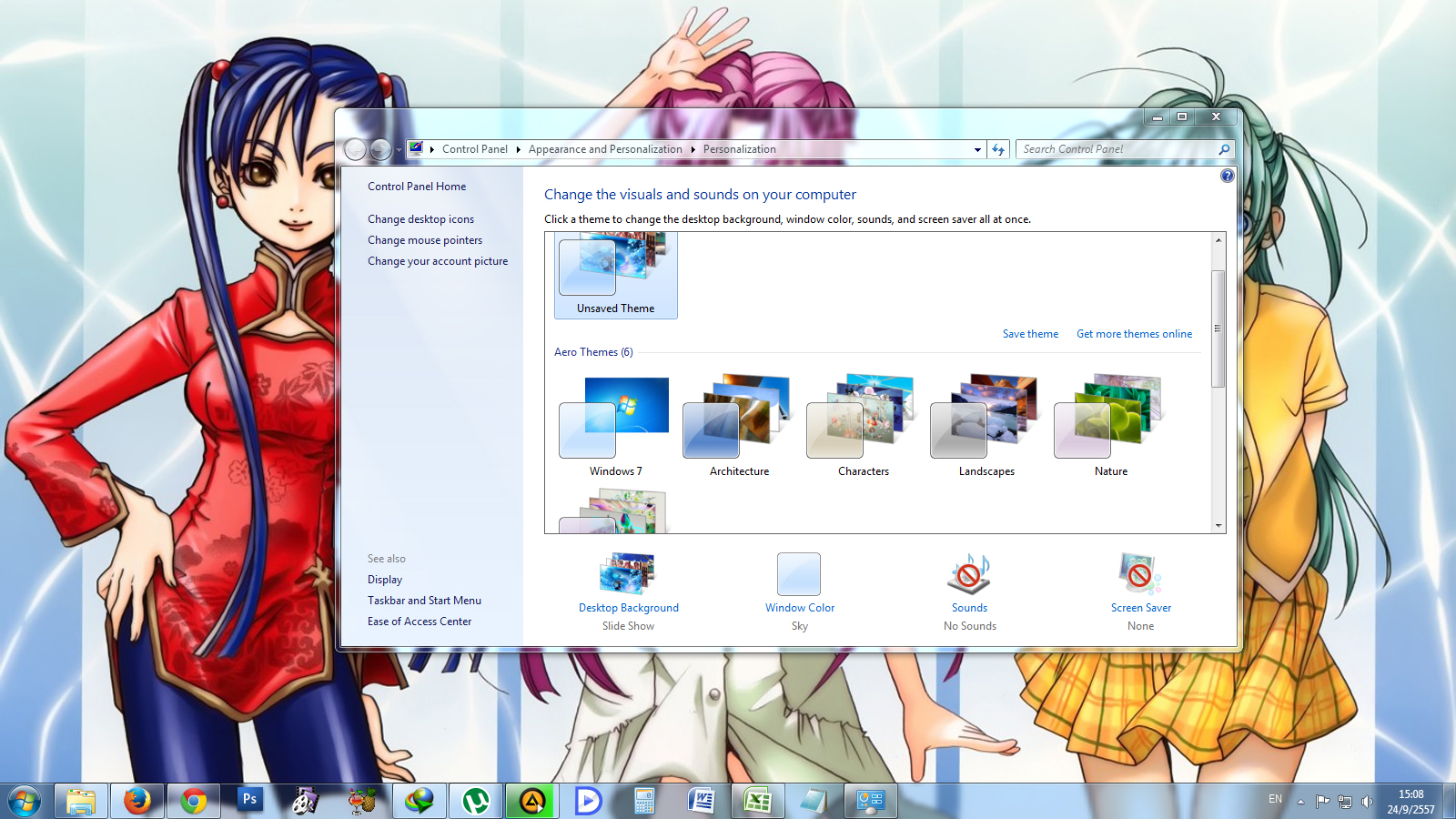Go to Control Panel breadcrumb
The width and height of the screenshot is (1456, 819).
coord(475,149)
